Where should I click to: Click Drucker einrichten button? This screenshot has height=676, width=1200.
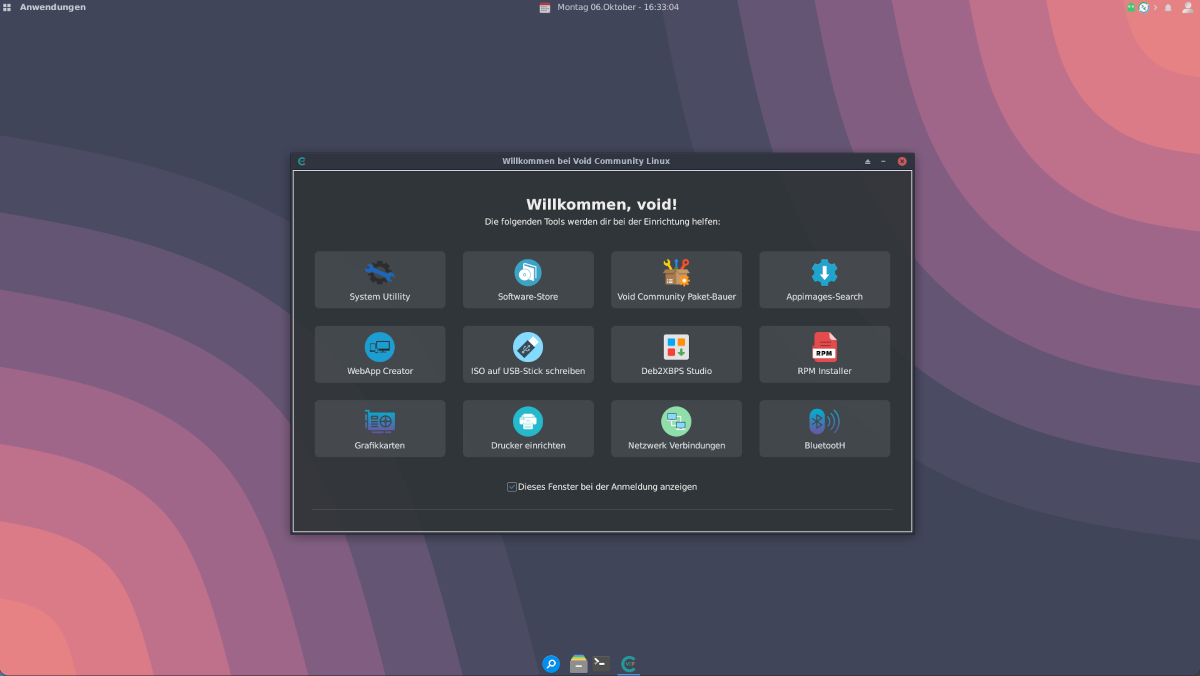tap(528, 429)
